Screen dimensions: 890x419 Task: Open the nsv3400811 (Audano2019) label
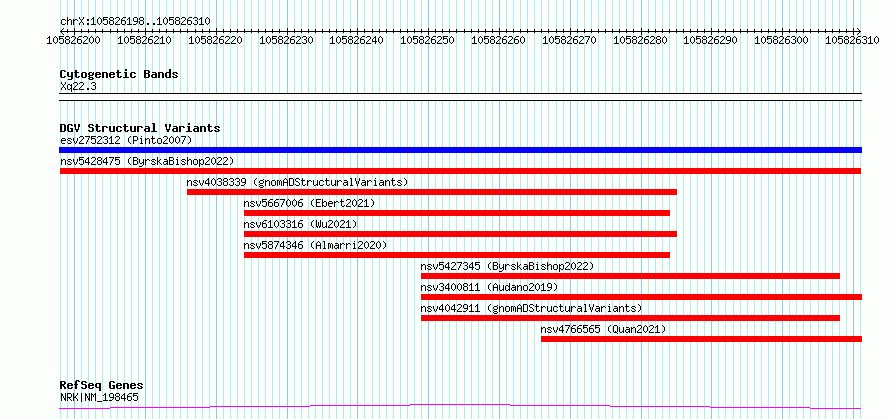click(489, 287)
